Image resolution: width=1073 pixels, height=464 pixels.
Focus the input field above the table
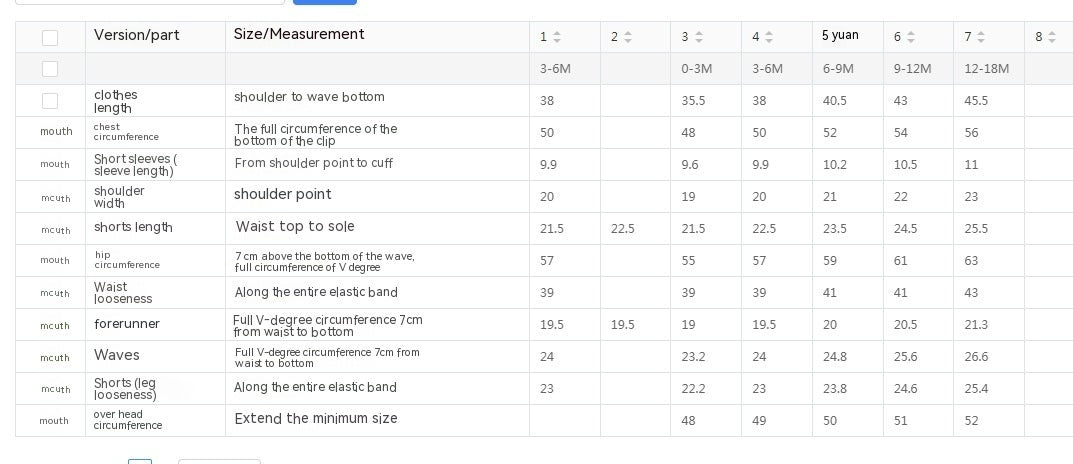(136, 2)
